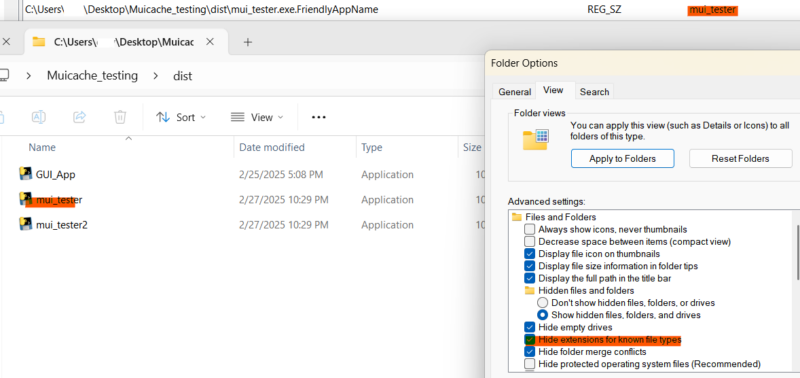Add a new tab with plus icon
This screenshot has width=800, height=378.
tap(248, 42)
